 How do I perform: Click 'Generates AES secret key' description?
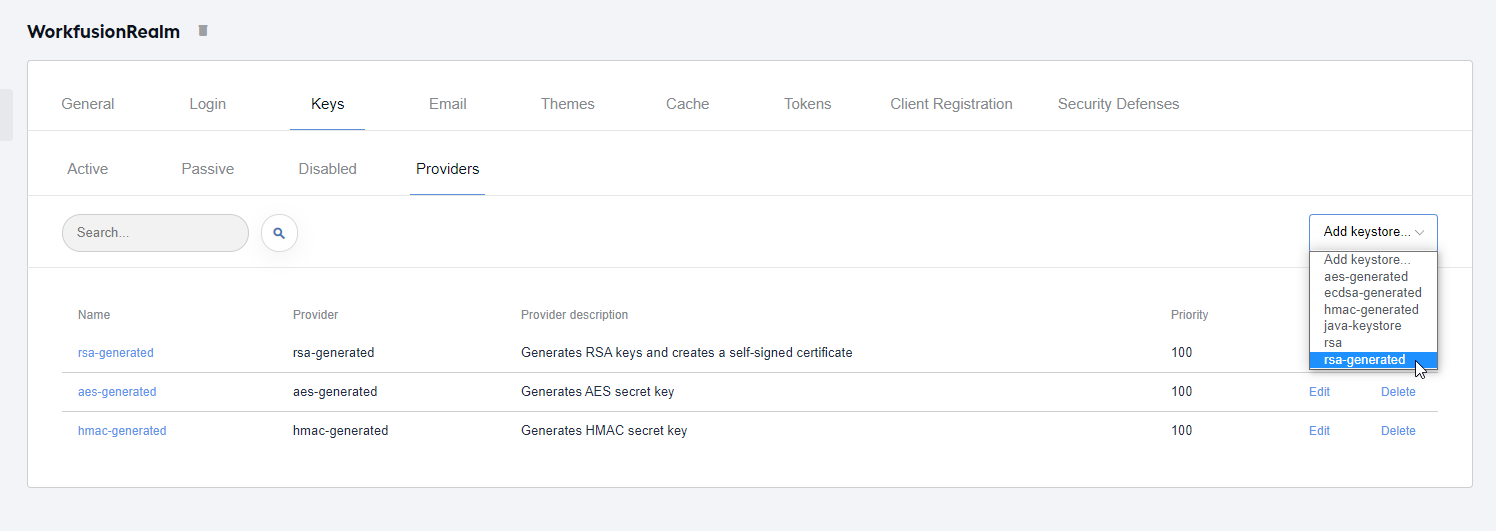coord(598,392)
